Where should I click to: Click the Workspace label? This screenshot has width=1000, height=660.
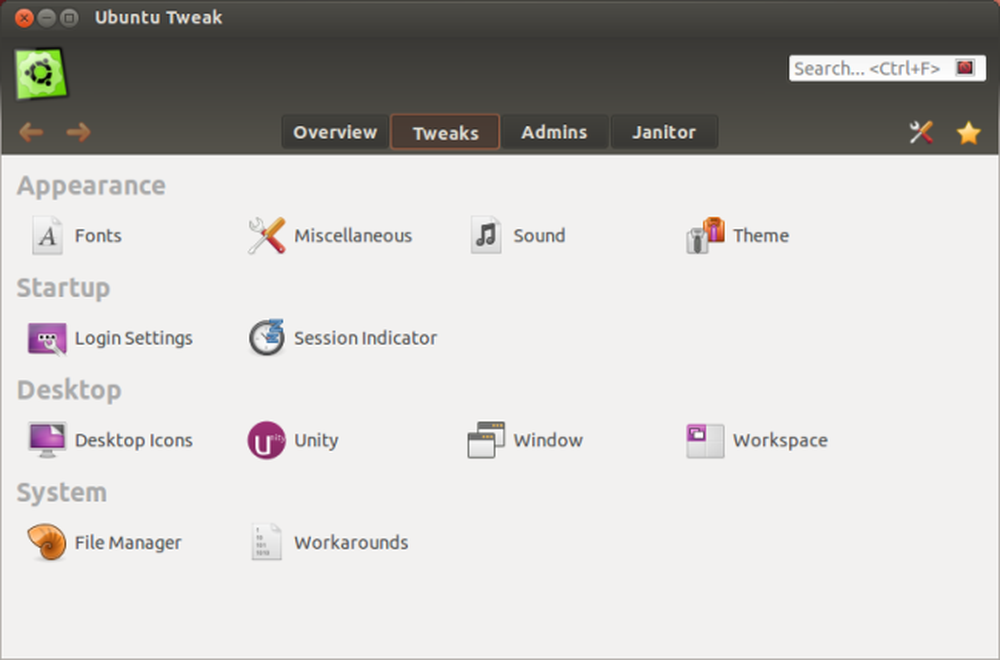click(780, 441)
